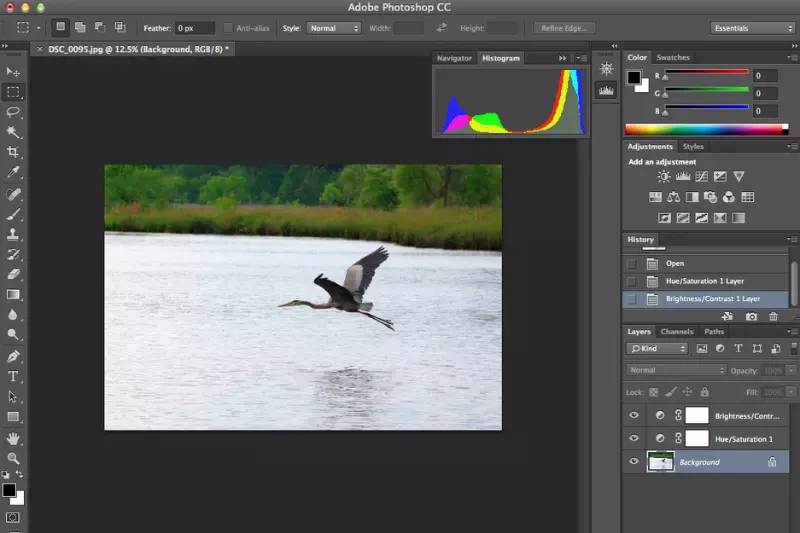Select the Path Selection tool
The image size is (800, 533).
click(x=13, y=397)
